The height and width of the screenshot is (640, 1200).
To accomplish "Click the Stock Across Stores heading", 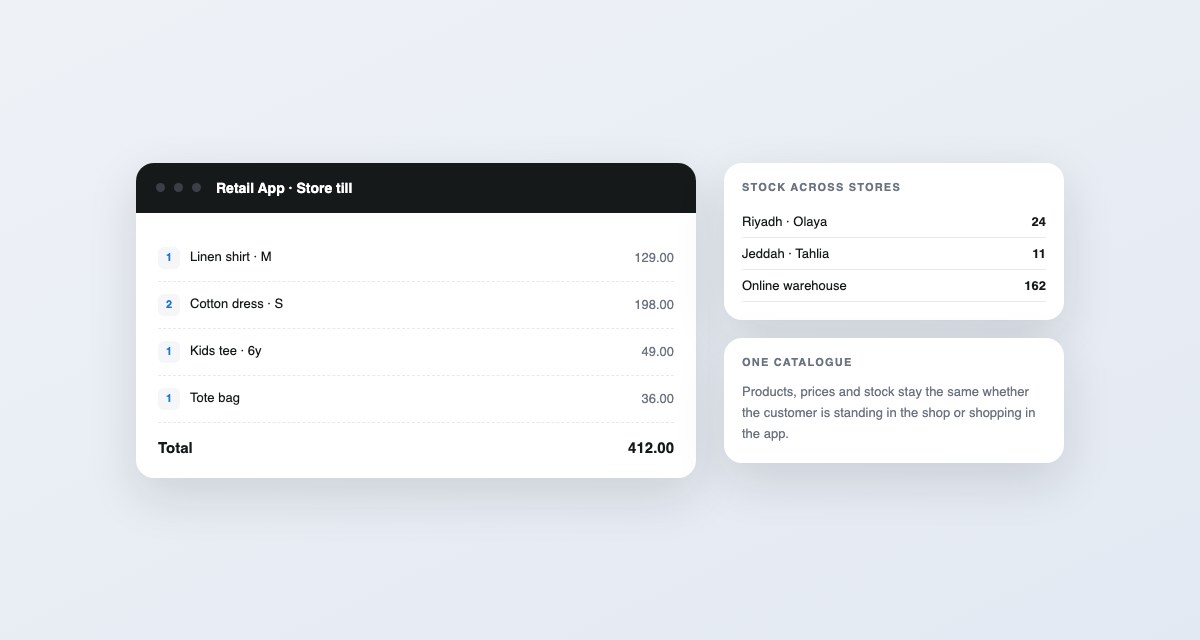I will [x=821, y=187].
